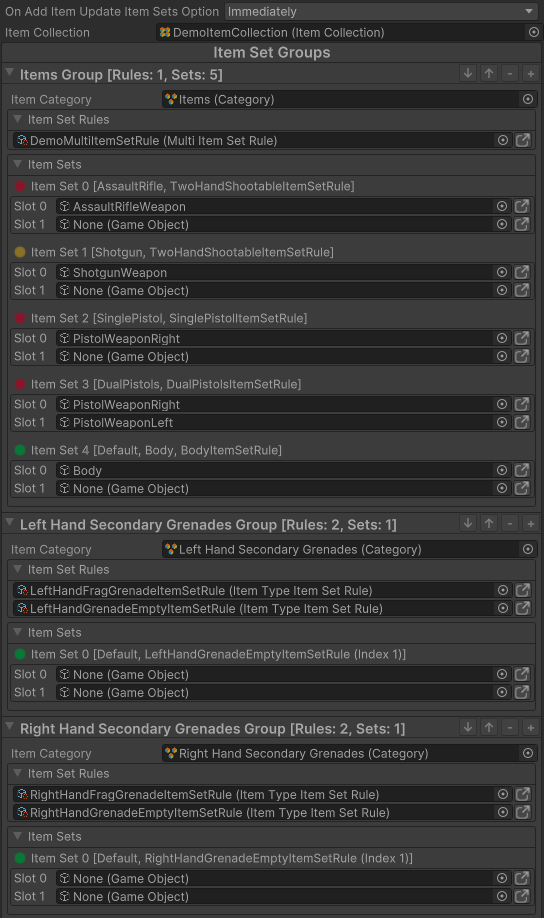Click the ShotgunWeapon slot object field
544x918 pixels.
275,272
